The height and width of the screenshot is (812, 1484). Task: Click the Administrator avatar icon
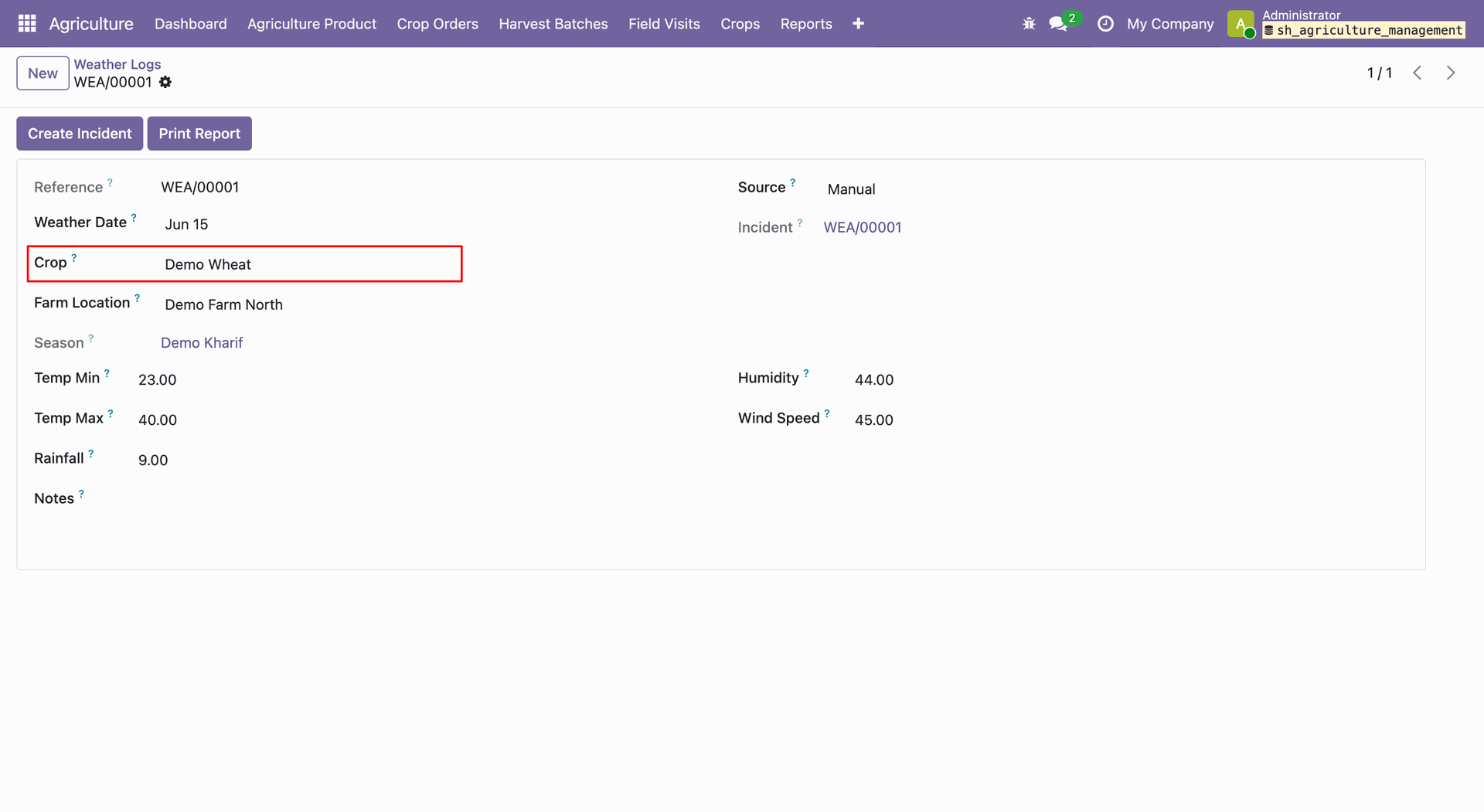1241,23
